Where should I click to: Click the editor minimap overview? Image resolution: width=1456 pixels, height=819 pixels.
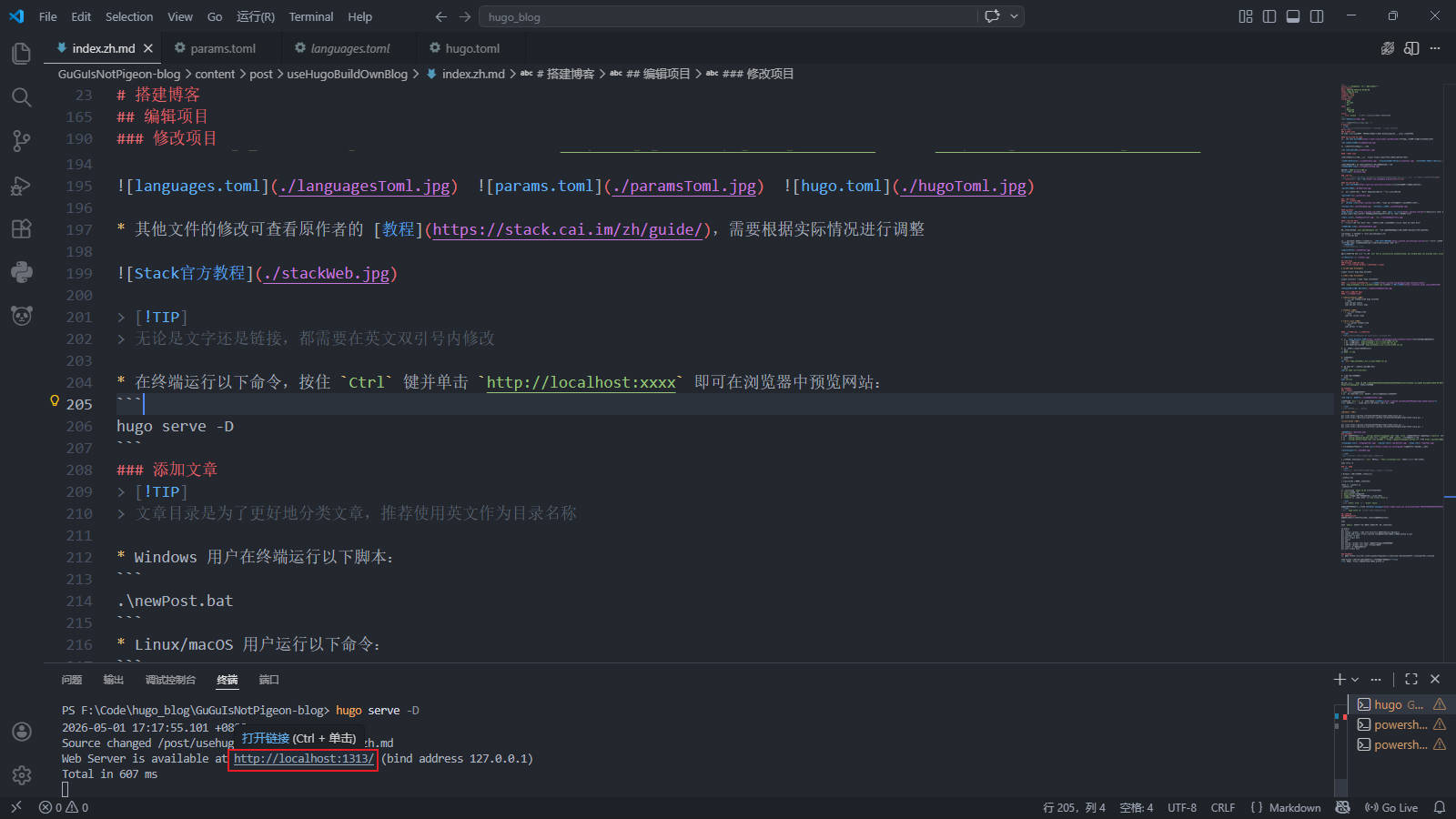(1391, 325)
